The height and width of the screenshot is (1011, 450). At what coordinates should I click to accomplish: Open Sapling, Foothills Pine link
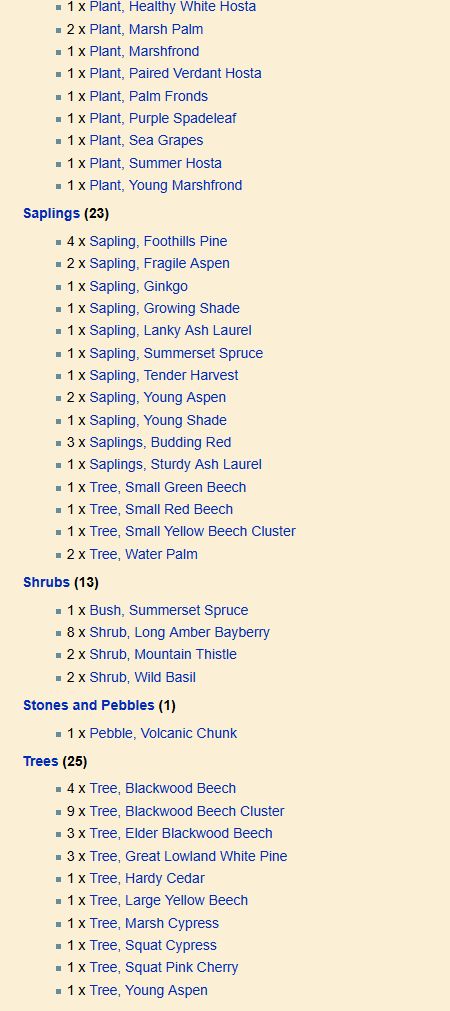click(x=159, y=242)
